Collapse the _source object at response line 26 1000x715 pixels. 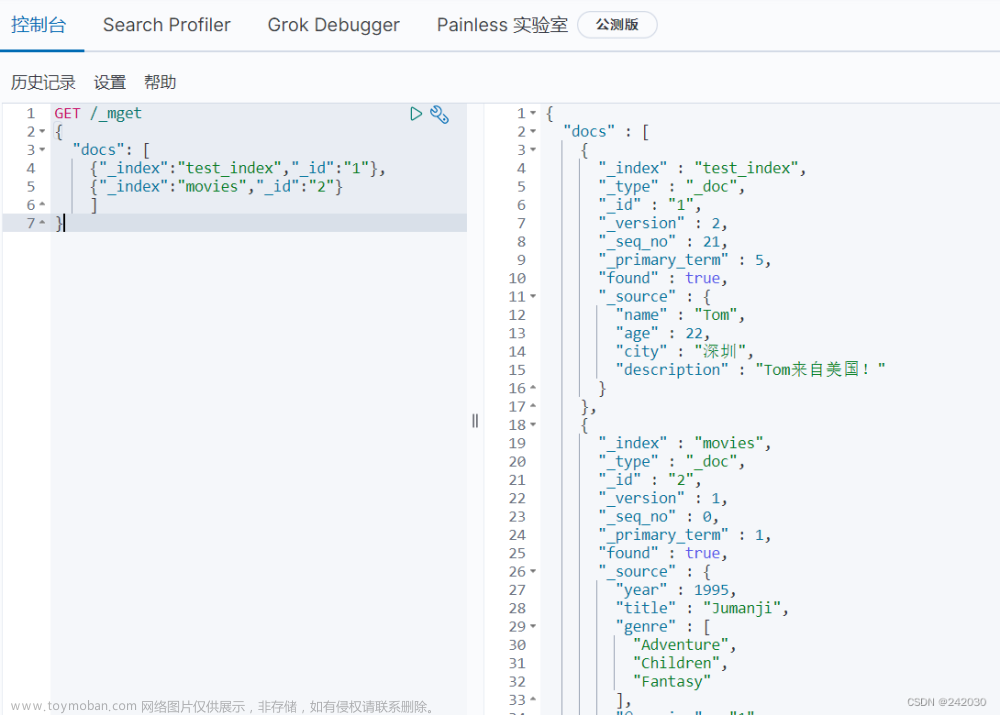pos(533,571)
